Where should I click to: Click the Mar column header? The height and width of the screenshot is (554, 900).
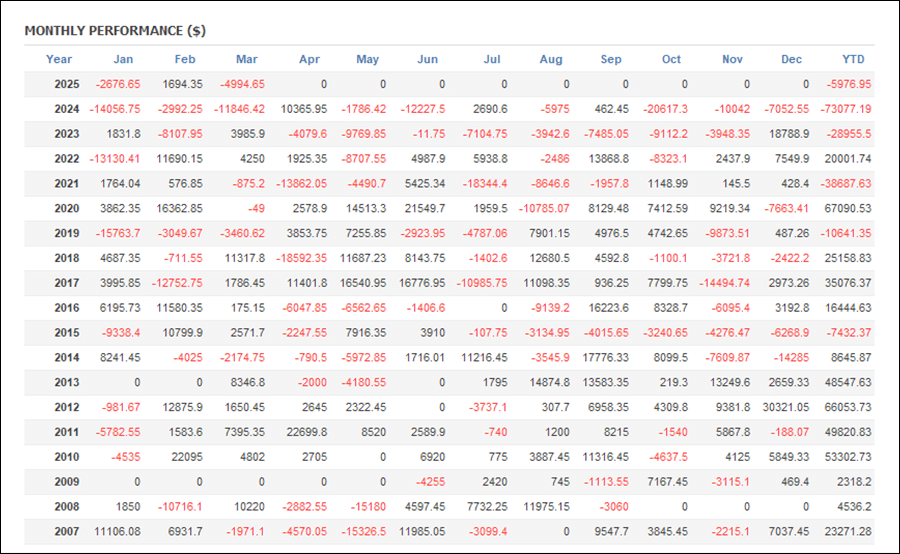(x=247, y=59)
